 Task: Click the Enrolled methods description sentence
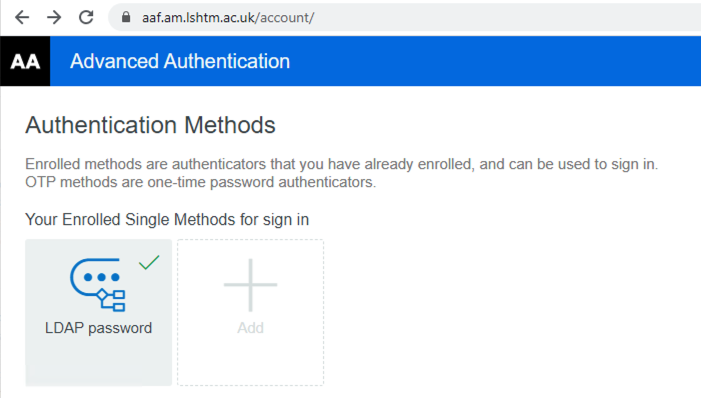pos(342,164)
